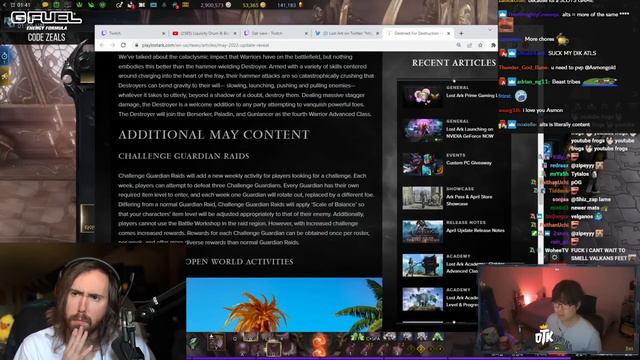
Task: Select the Destined For Destruction tab
Action: click(418, 33)
